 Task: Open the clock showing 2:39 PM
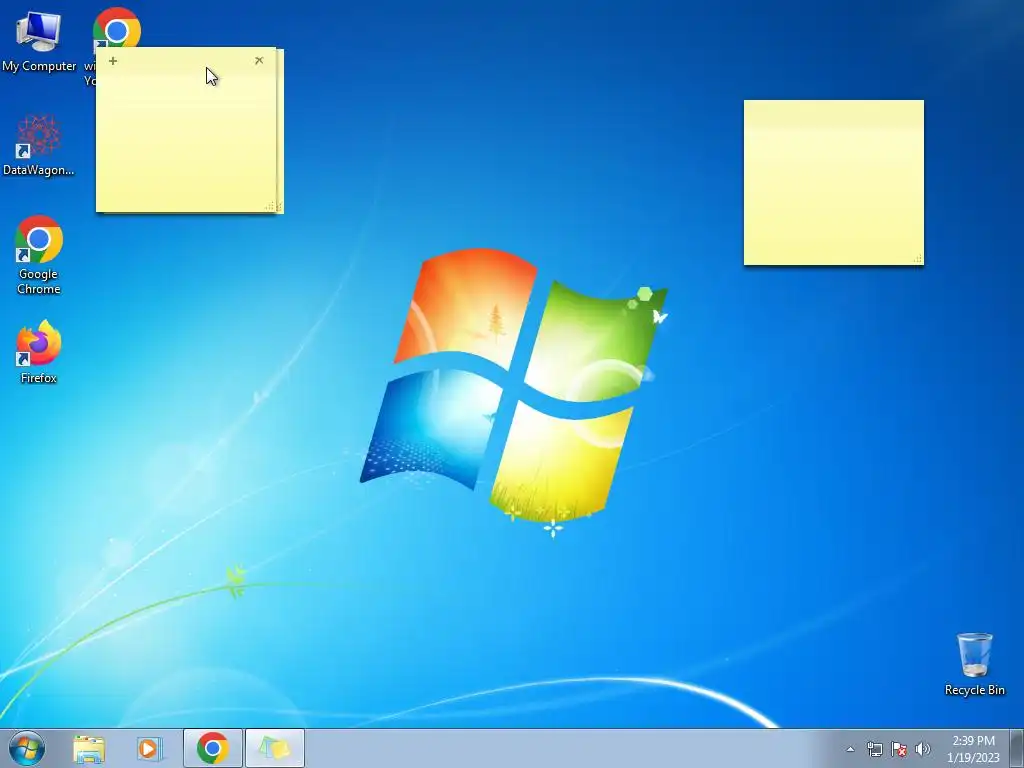coord(973,749)
